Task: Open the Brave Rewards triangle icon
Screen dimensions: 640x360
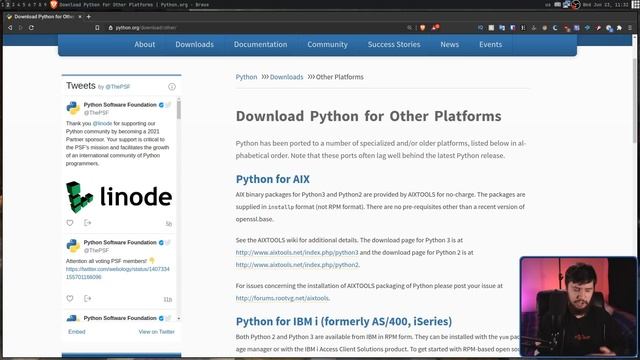Action: pyautogui.click(x=435, y=27)
